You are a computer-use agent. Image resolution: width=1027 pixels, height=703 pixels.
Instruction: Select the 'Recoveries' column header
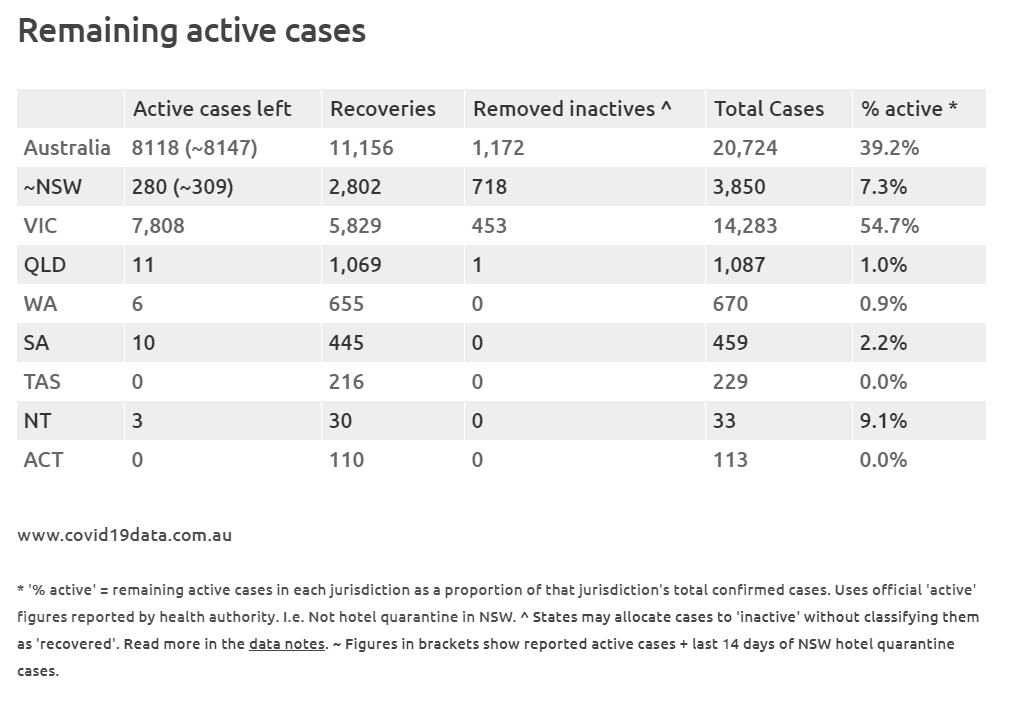(x=383, y=109)
